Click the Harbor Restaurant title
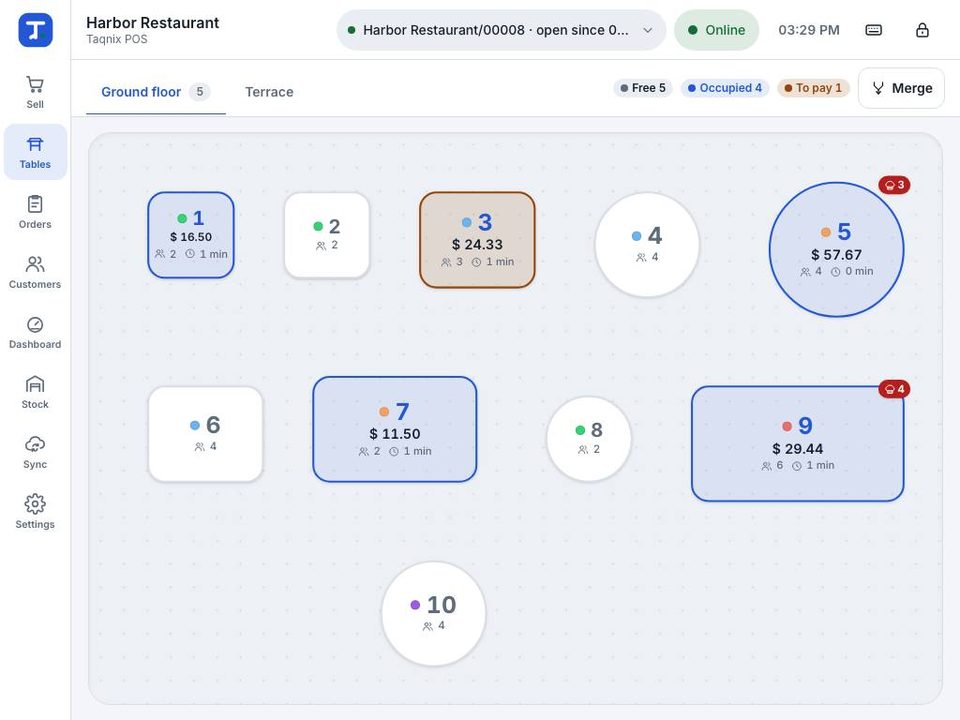The height and width of the screenshot is (720, 960). [x=152, y=23]
